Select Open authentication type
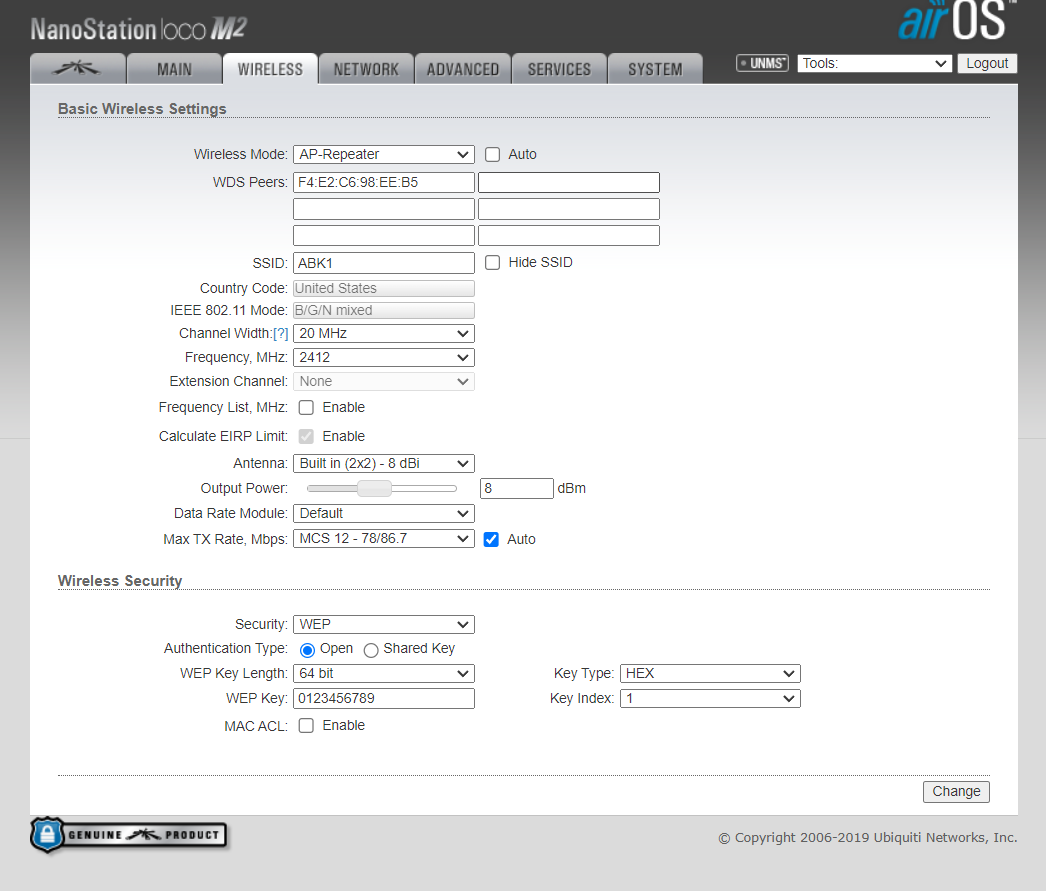1046x891 pixels. (308, 650)
